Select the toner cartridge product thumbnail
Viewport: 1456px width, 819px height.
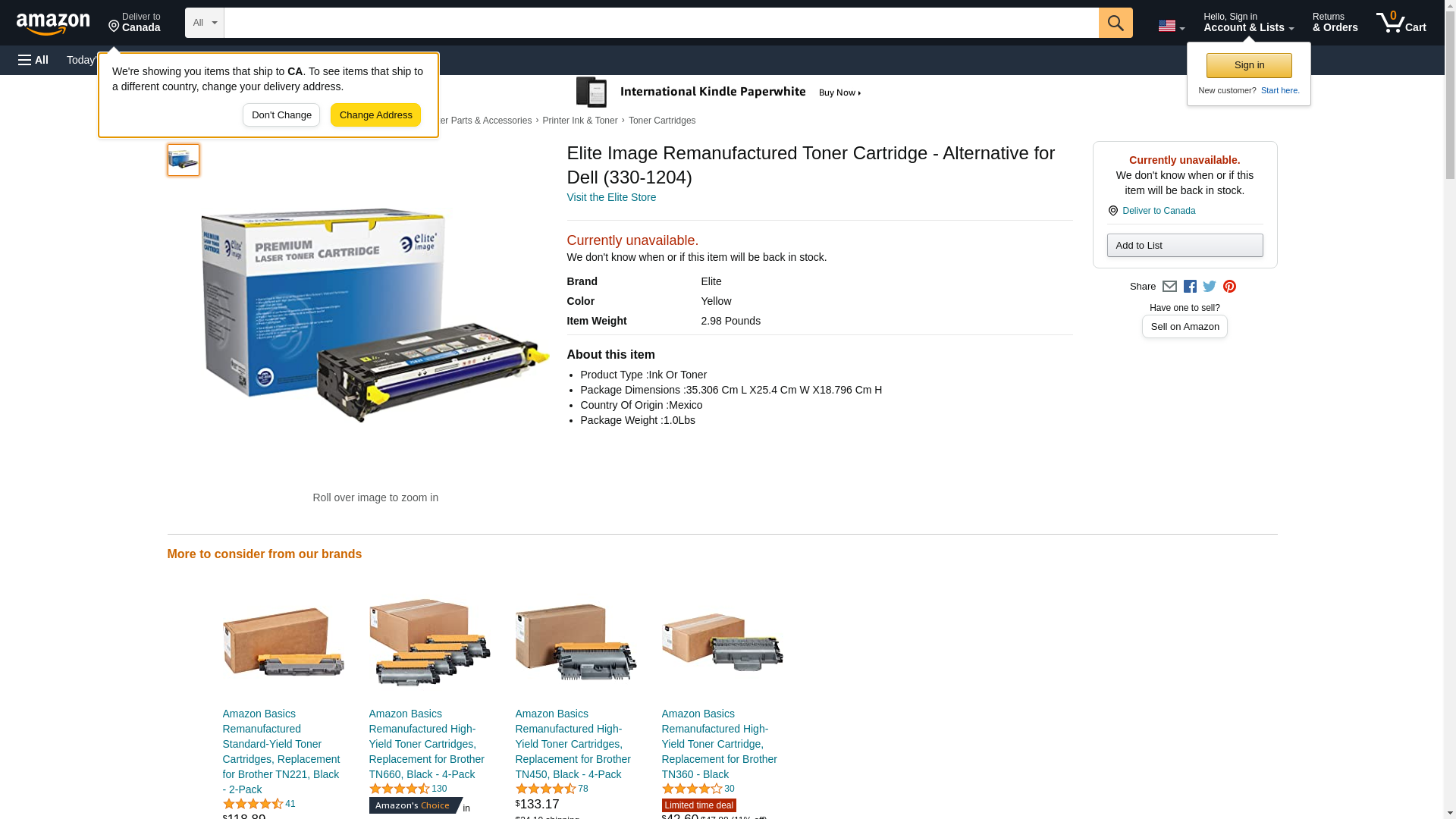pyautogui.click(x=184, y=160)
